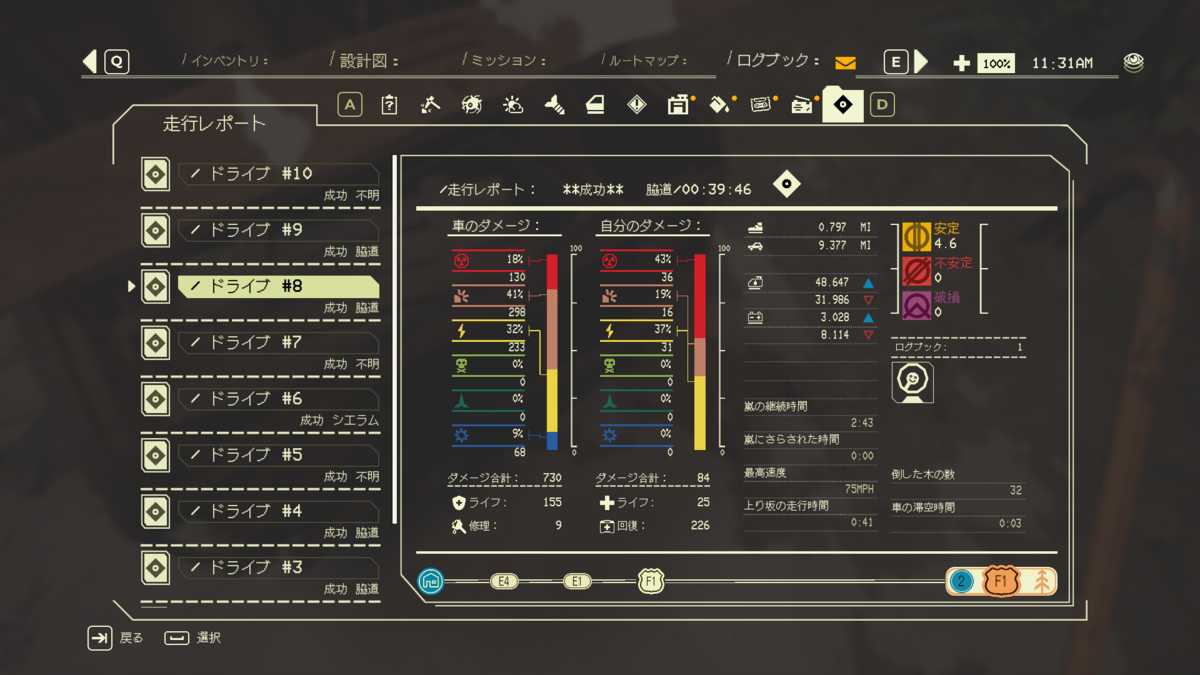Select ドライブ #7 report

[x=279, y=342]
